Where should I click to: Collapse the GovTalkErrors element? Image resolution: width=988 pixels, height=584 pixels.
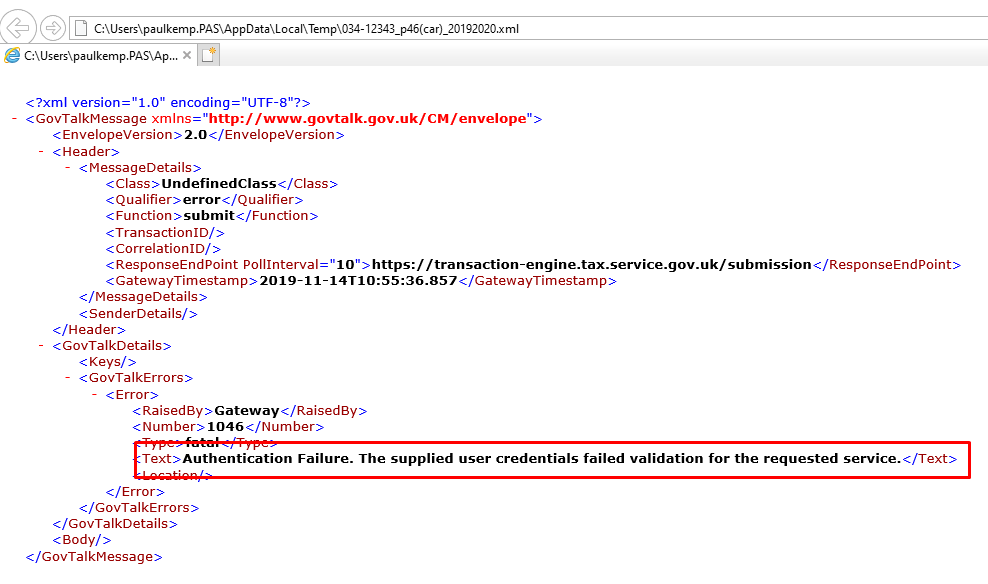66,377
